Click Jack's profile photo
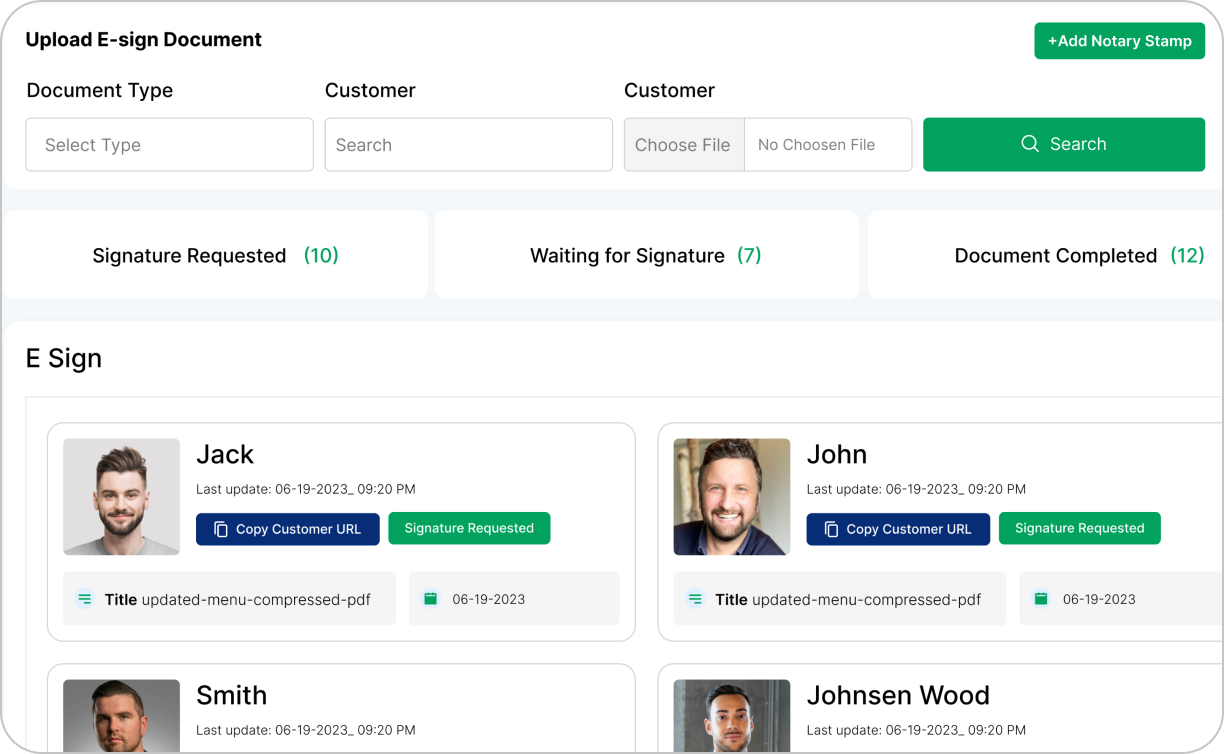The image size is (1224, 754). [121, 496]
